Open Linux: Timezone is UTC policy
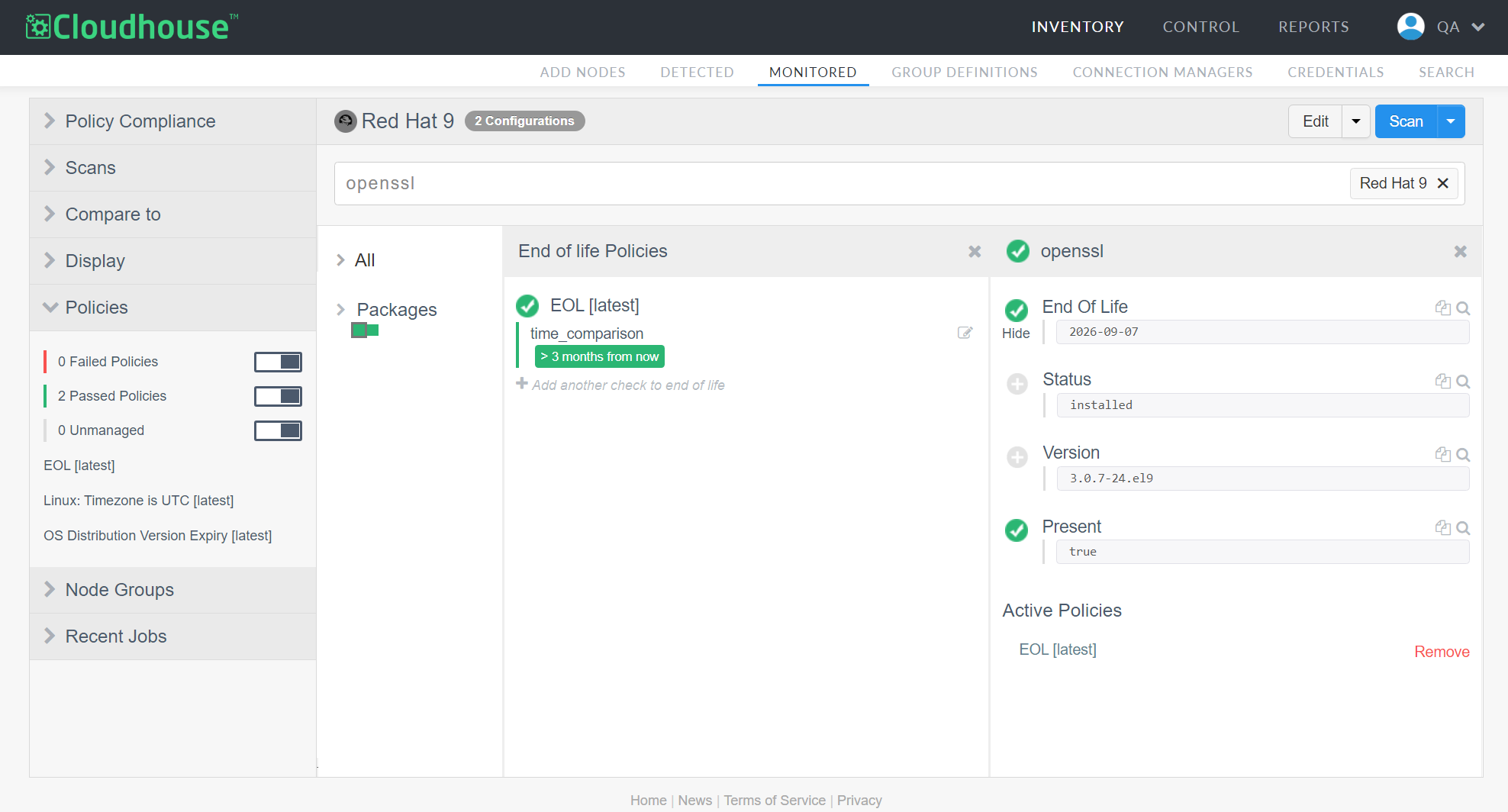 139,501
